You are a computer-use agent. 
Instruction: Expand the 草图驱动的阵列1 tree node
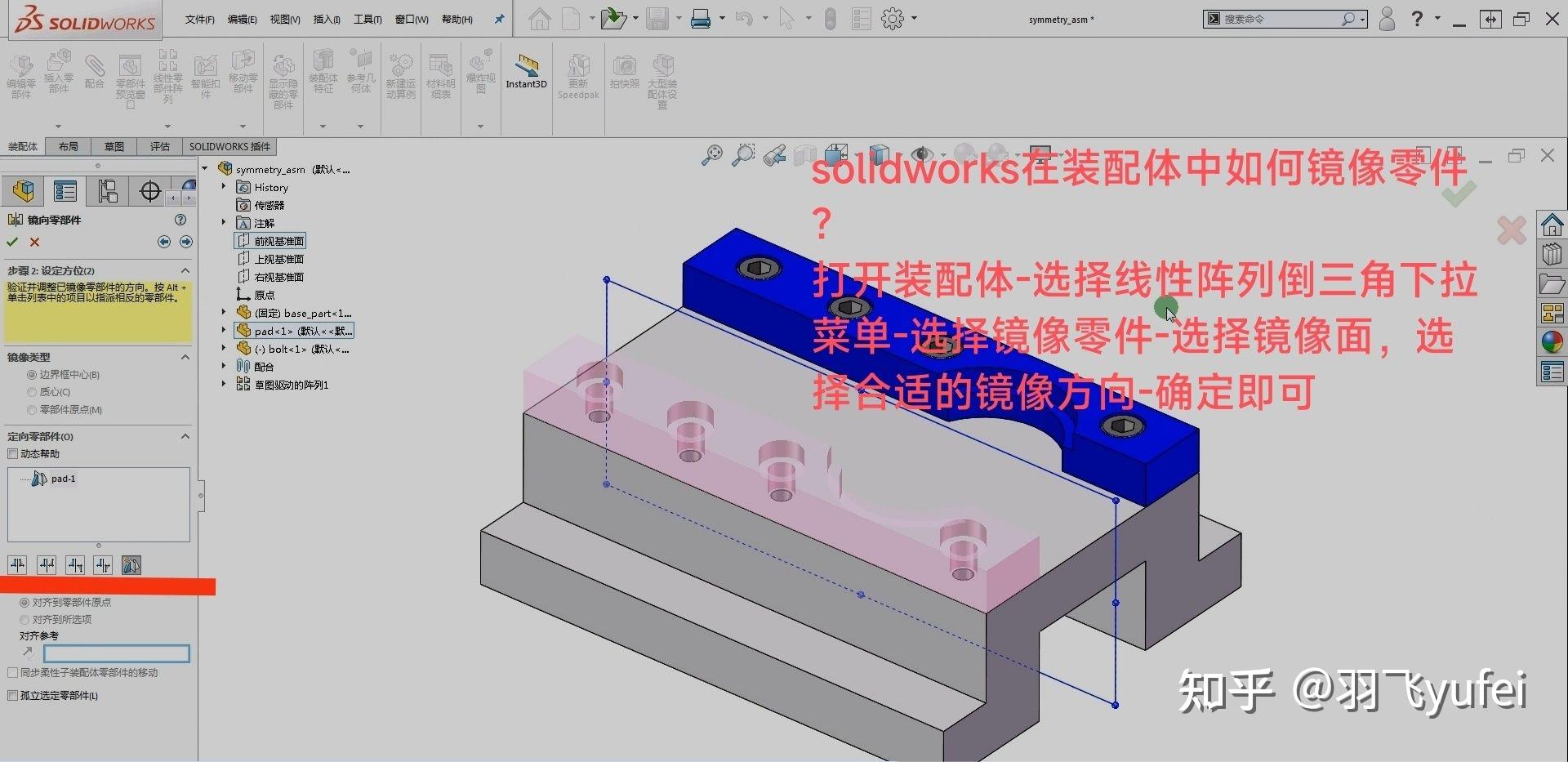click(x=224, y=384)
